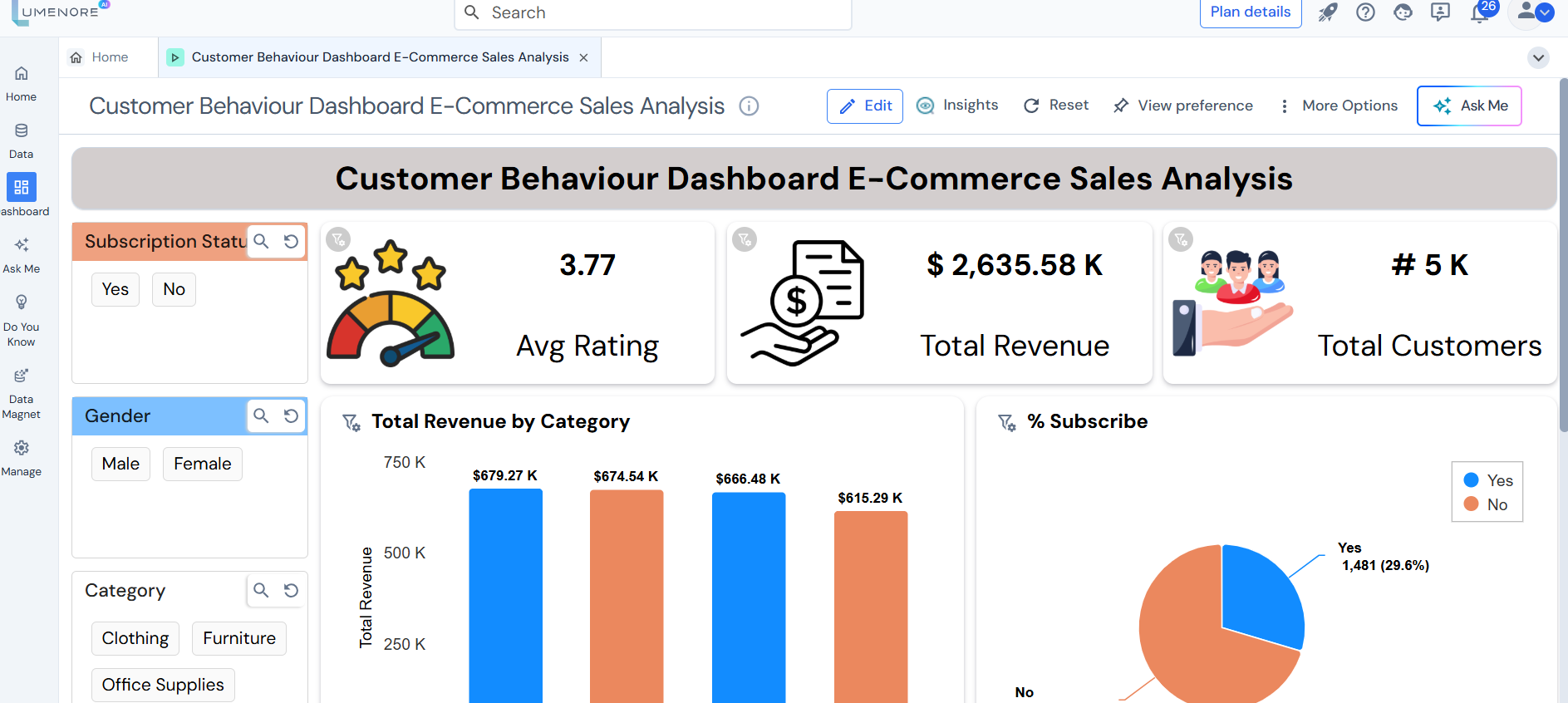
Task: Click filter icon beside Total Revenue by Category
Action: pyautogui.click(x=351, y=422)
